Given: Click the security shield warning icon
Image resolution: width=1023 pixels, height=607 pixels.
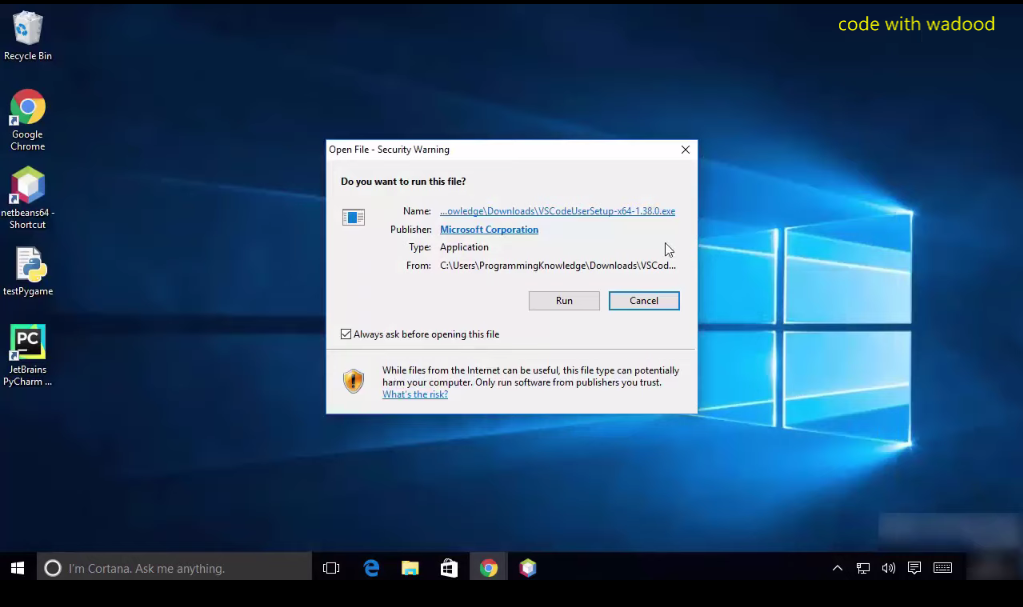Looking at the screenshot, I should click(x=353, y=381).
